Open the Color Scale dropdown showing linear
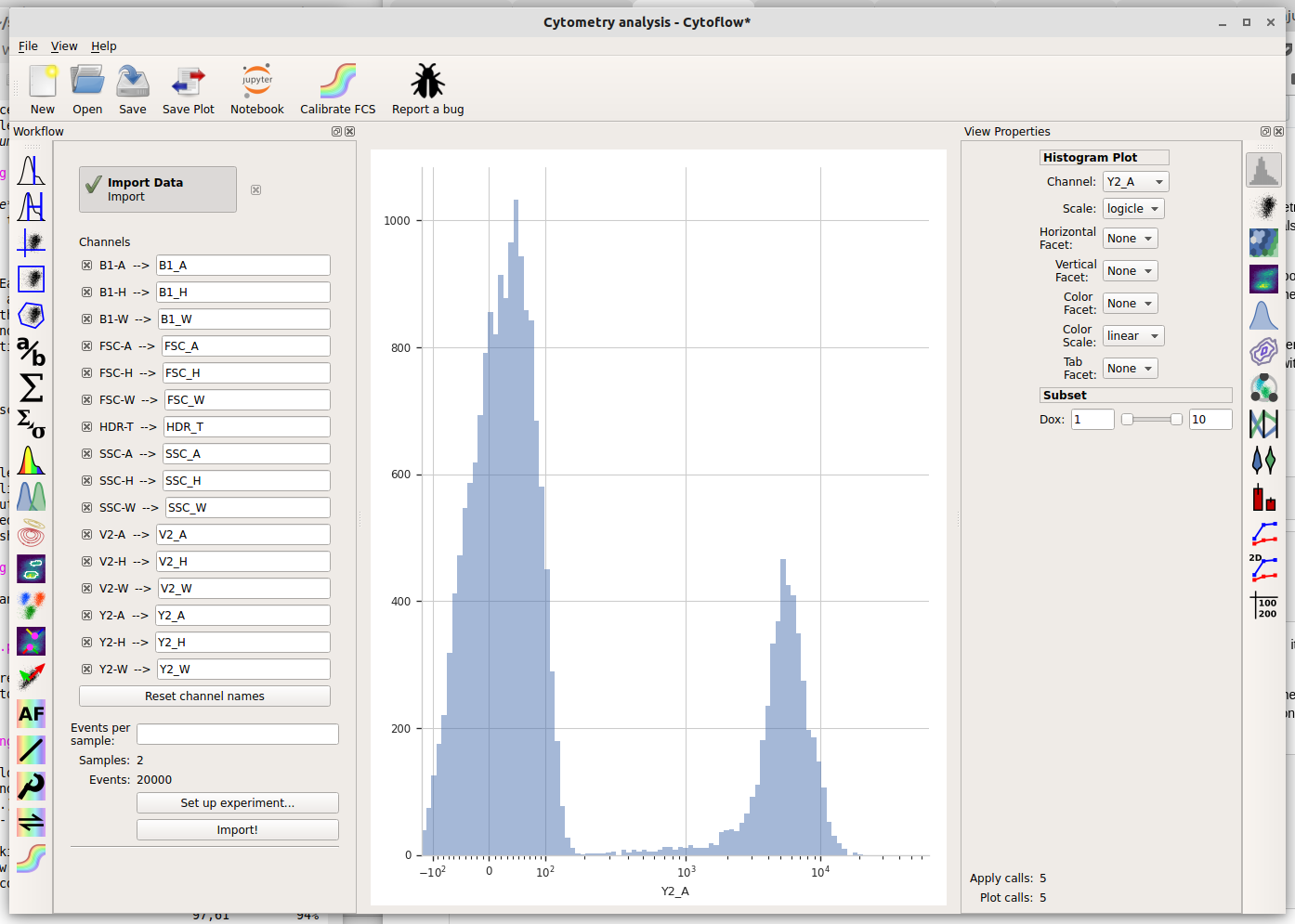 coord(1133,336)
